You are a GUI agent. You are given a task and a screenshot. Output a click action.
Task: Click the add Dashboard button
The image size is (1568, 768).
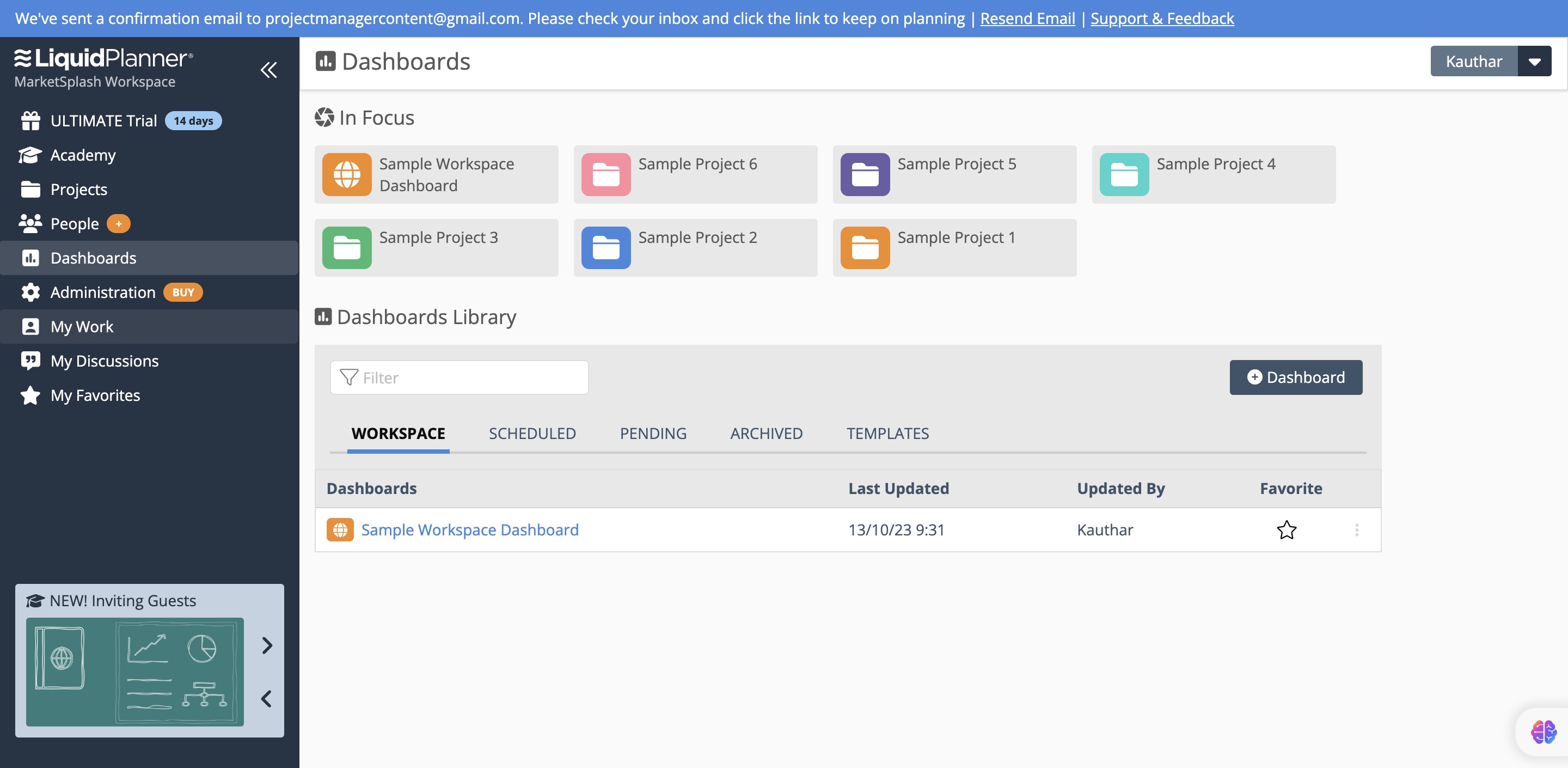1296,377
